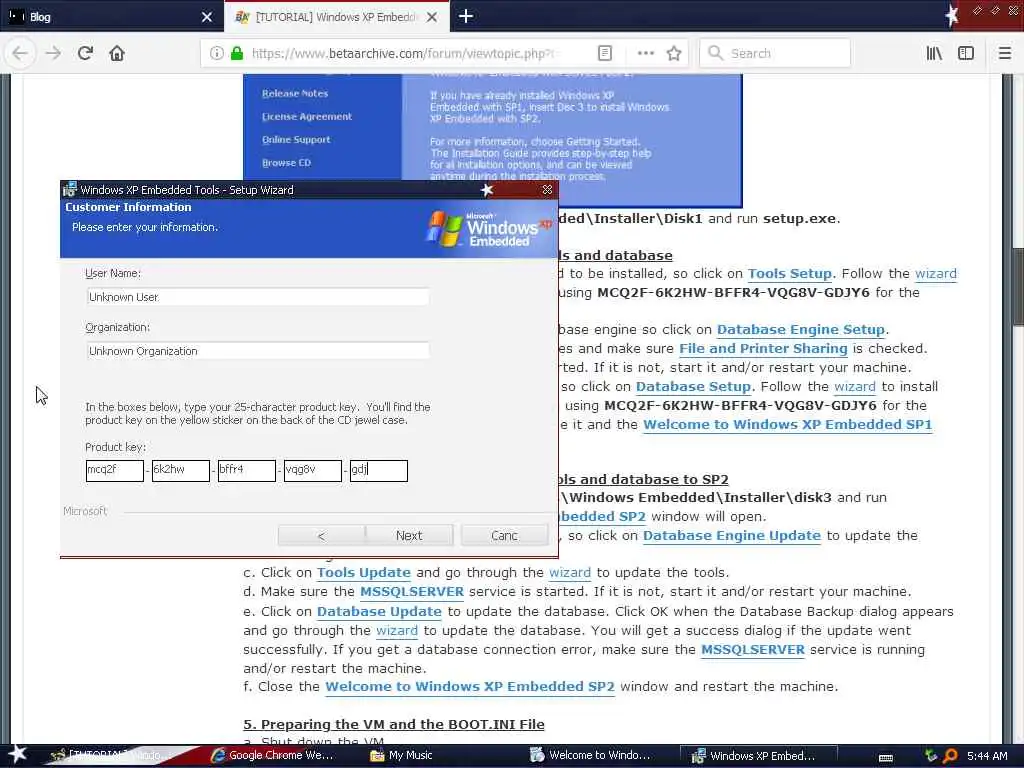Open the Database Update link

click(379, 612)
